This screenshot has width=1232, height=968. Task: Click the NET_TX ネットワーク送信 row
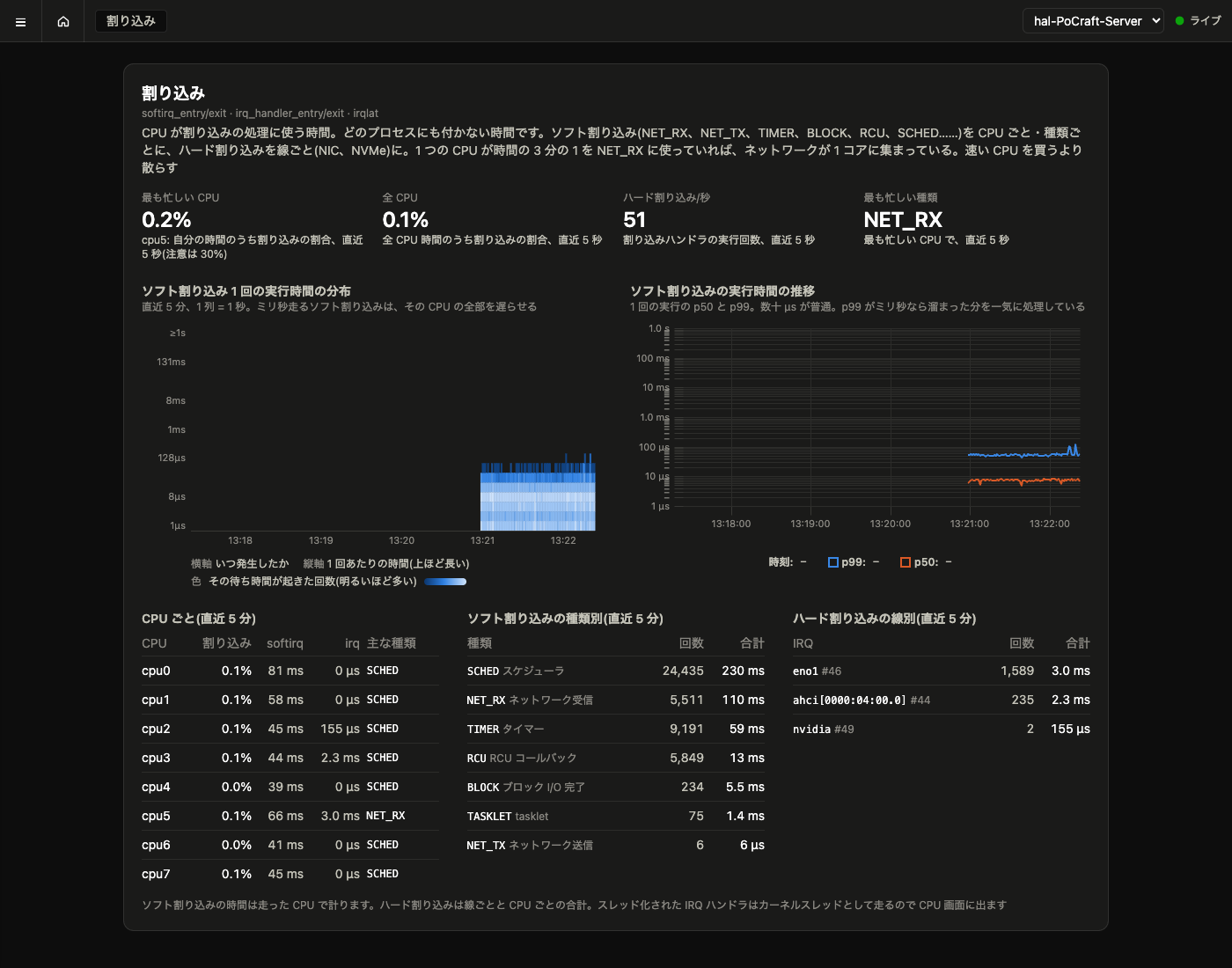[616, 845]
